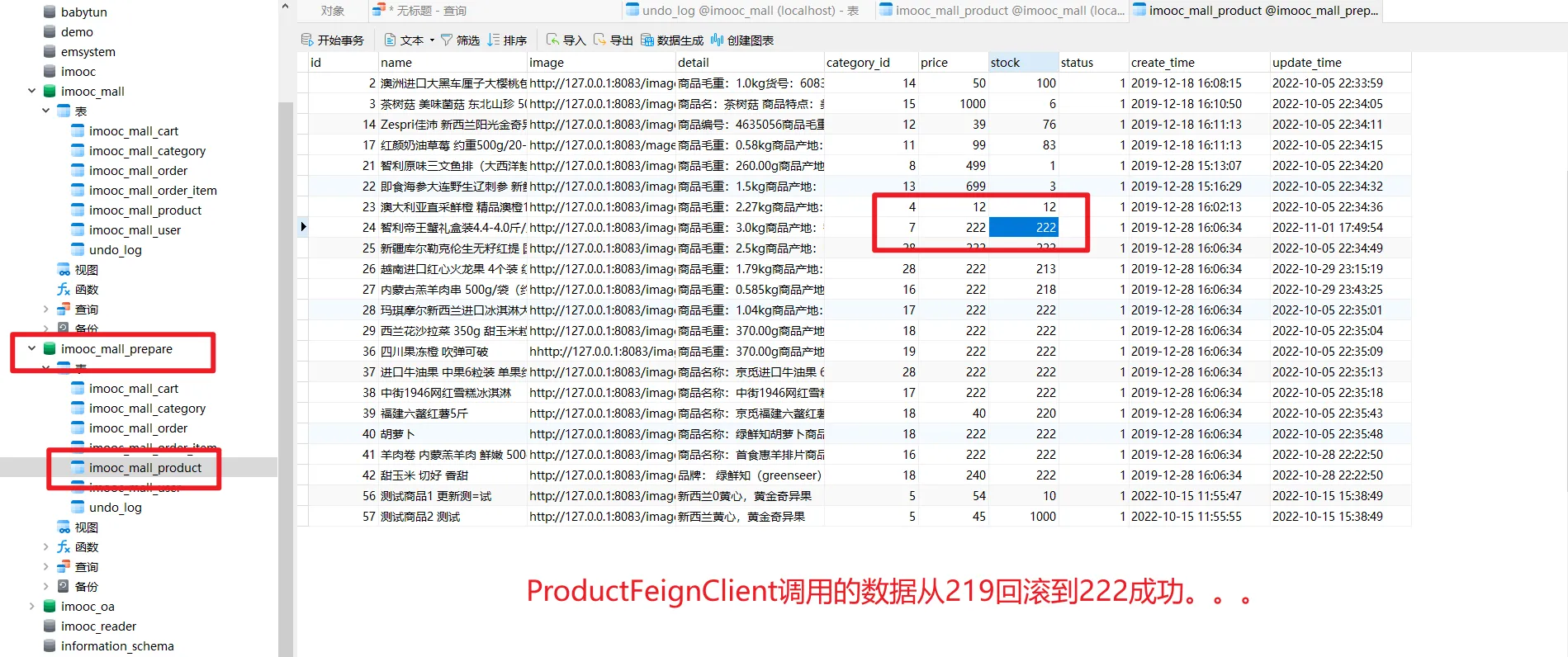Click the up arrow of tree scrollbar
The image size is (1568, 657).
285,7
